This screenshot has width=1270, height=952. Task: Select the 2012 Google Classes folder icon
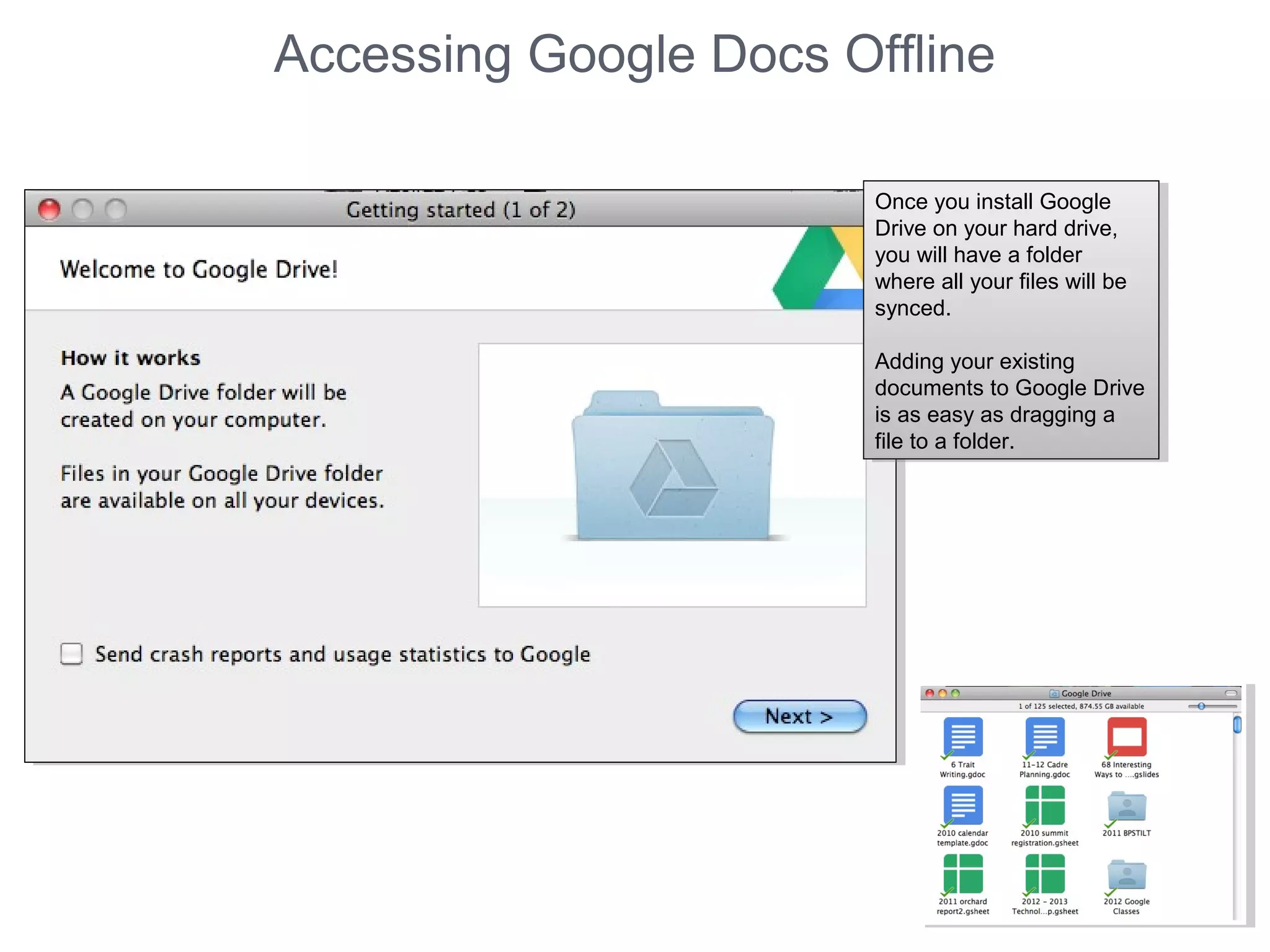1127,875
